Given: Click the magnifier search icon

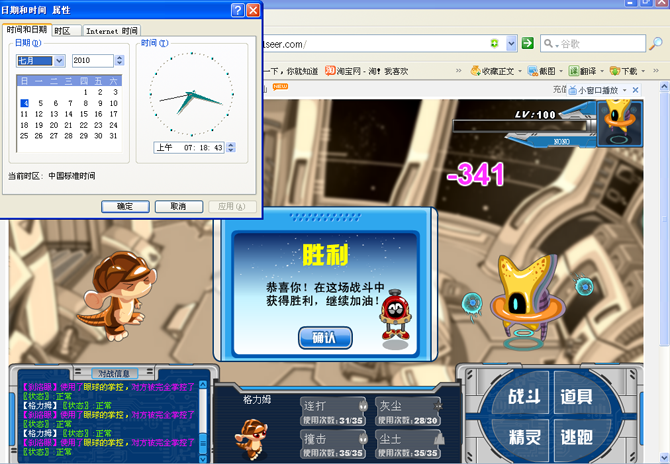Looking at the screenshot, I should (656, 44).
